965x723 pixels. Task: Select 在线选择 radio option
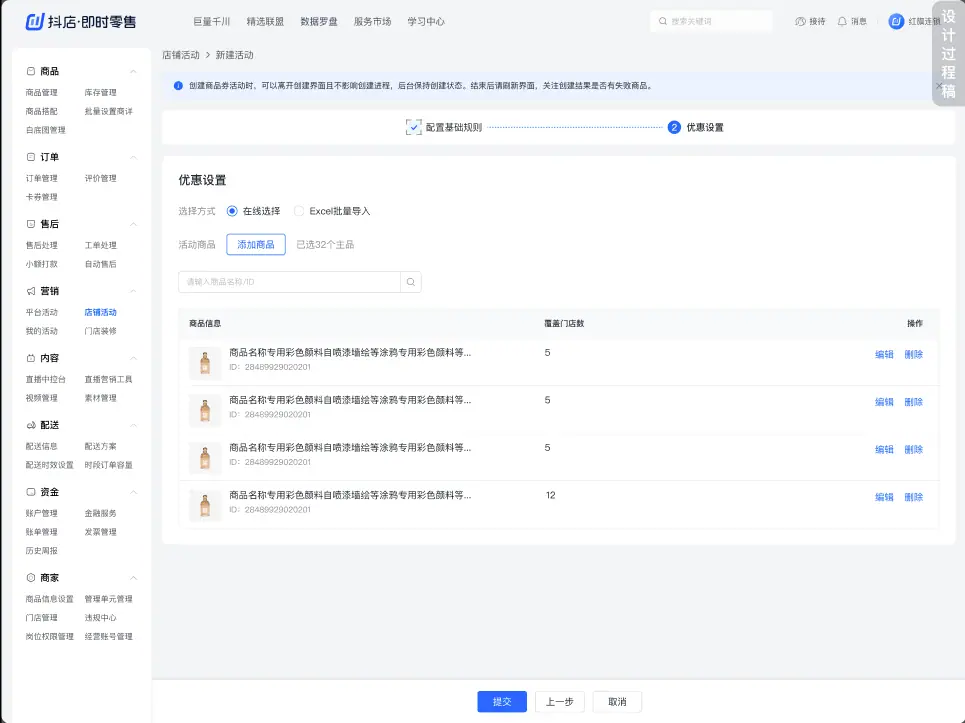[x=232, y=211]
